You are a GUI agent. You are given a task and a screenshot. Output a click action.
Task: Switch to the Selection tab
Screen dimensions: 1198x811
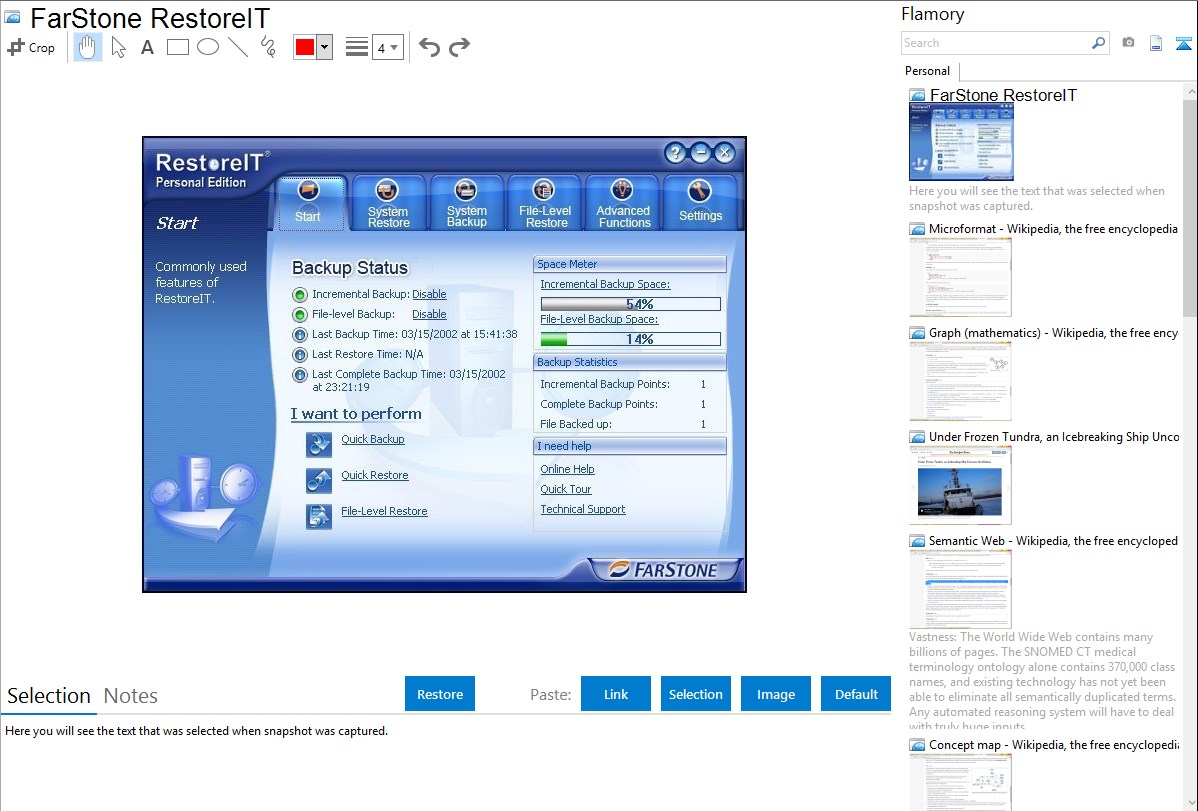coord(49,696)
